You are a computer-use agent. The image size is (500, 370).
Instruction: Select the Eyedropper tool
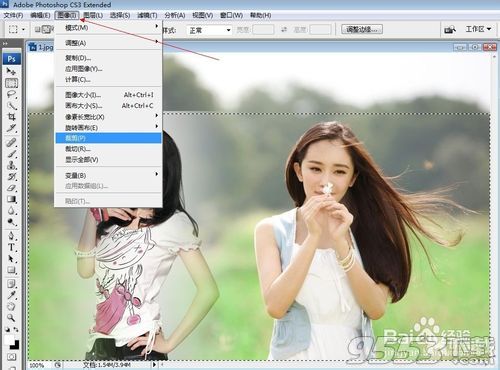pos(11,295)
